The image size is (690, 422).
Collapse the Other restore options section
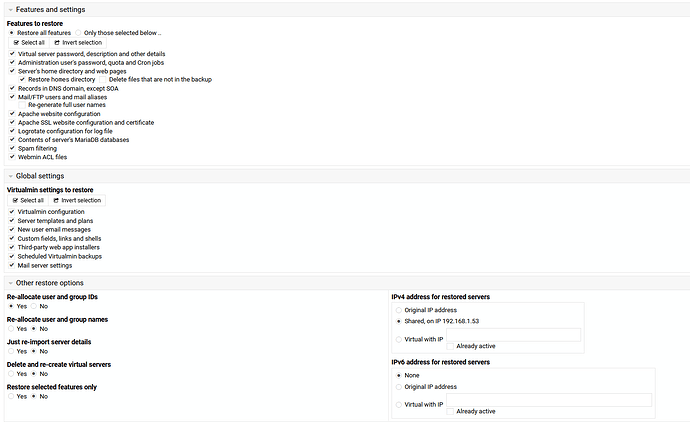click(9, 282)
